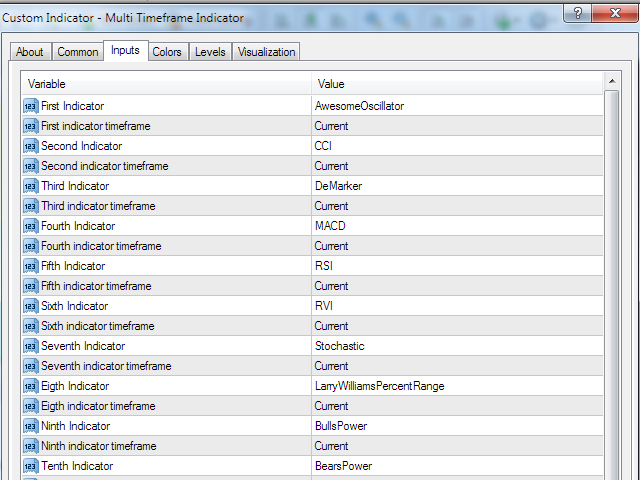This screenshot has width=640, height=480.
Task: Select the AwesomeOscillator value field
Action: (x=456, y=106)
